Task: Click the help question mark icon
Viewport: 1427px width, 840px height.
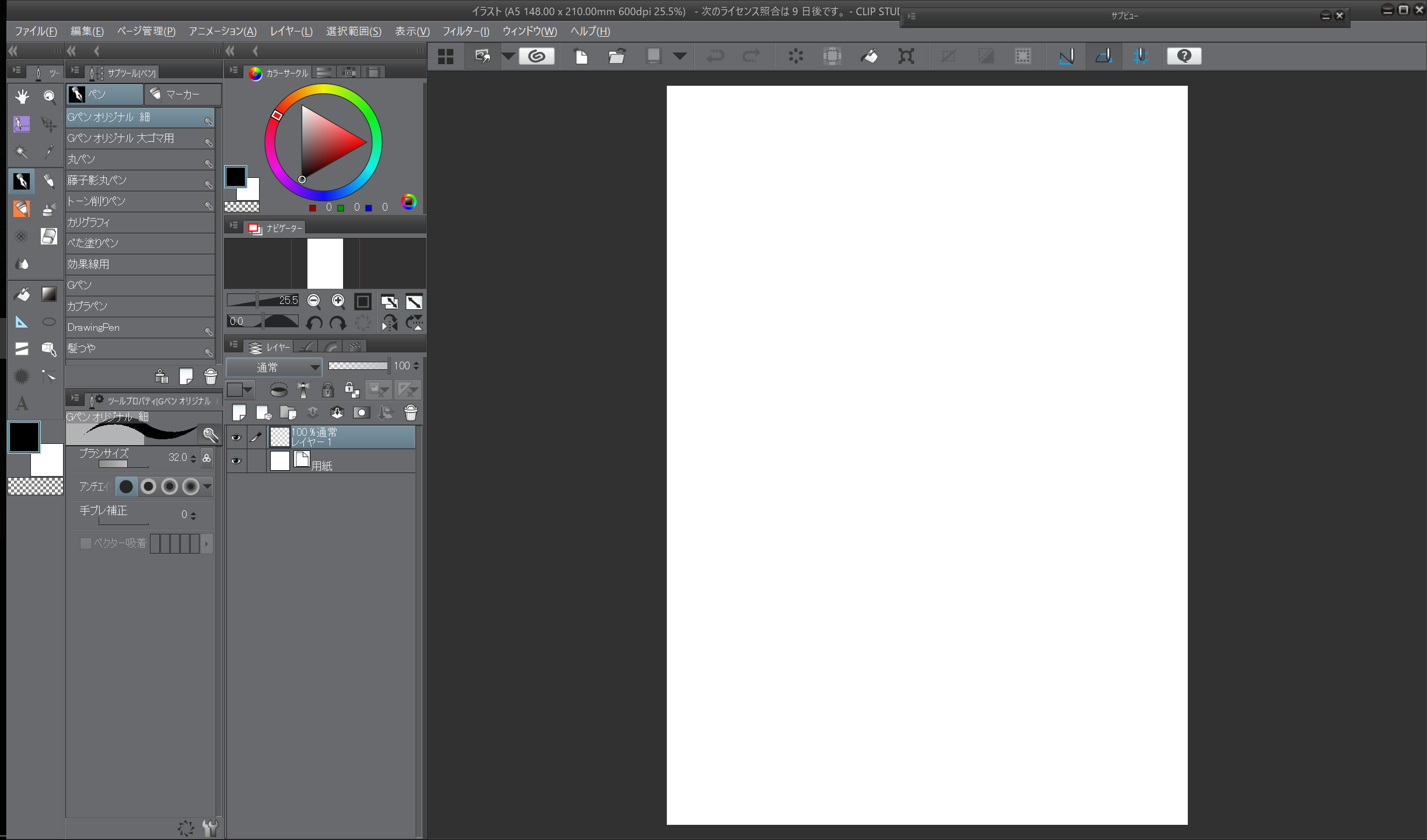Action: coord(1184,56)
